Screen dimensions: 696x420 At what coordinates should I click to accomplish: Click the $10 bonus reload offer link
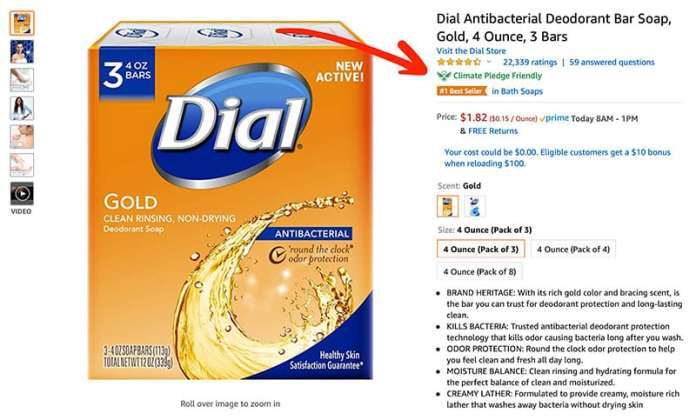coord(558,158)
